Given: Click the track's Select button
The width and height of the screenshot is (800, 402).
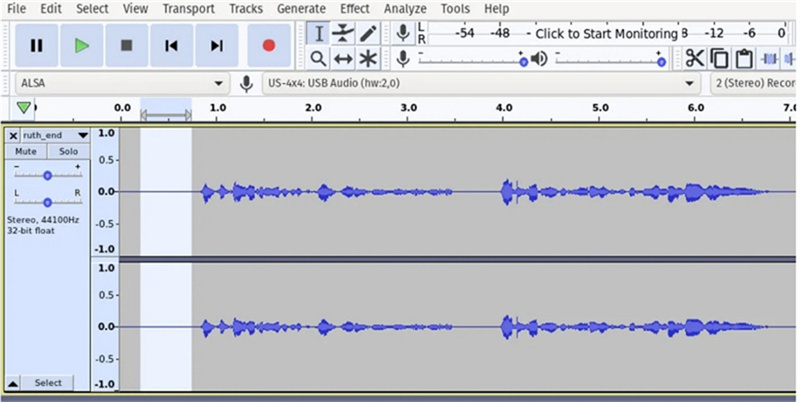Looking at the screenshot, I should click(48, 383).
